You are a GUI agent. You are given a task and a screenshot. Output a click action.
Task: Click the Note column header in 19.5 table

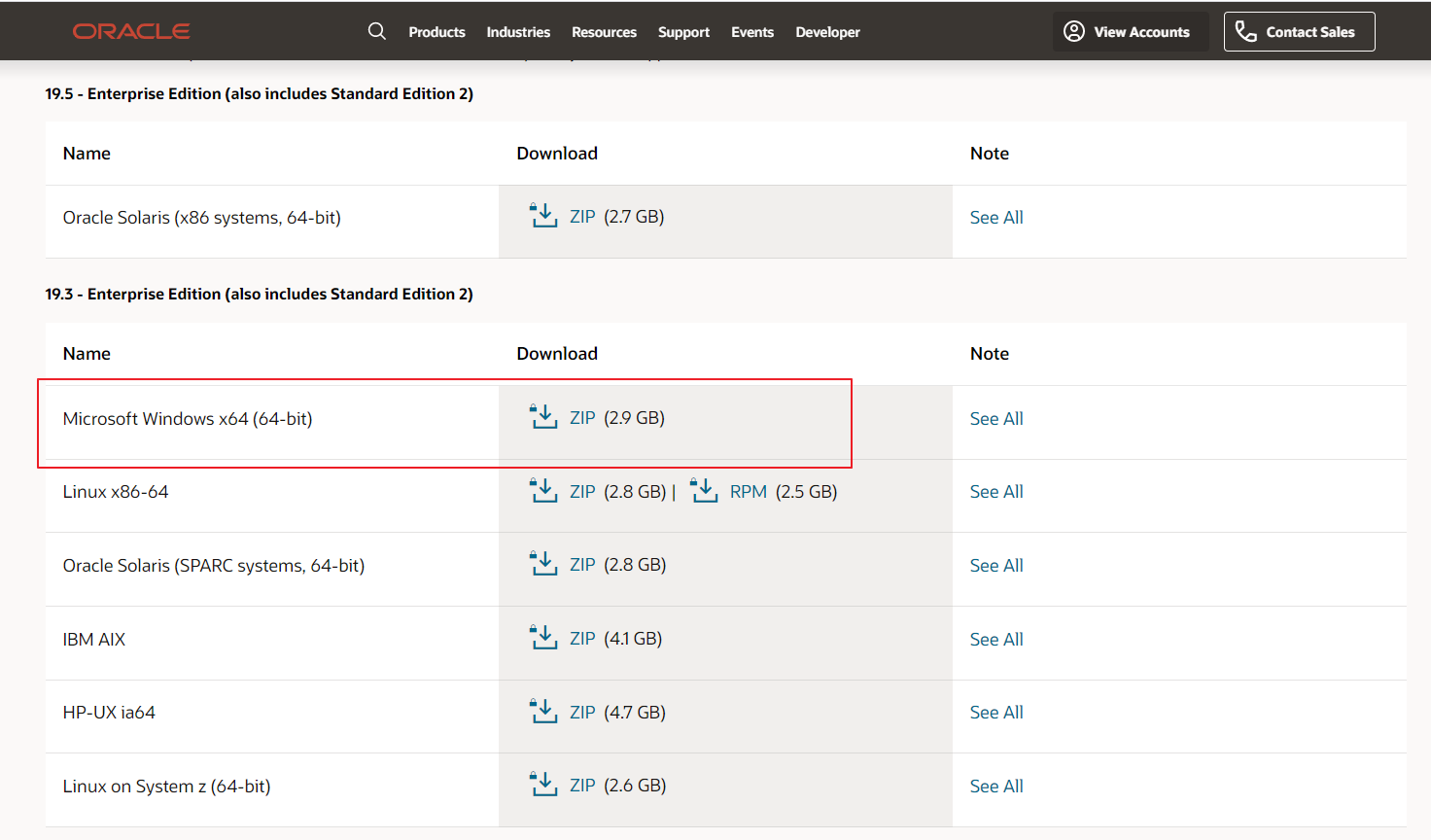(990, 154)
